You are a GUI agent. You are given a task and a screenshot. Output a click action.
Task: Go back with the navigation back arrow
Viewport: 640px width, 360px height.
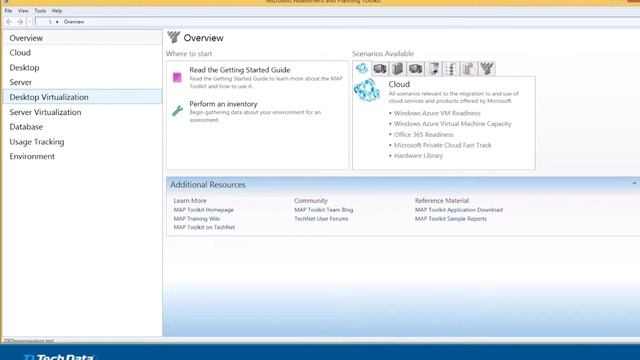[x=9, y=22]
